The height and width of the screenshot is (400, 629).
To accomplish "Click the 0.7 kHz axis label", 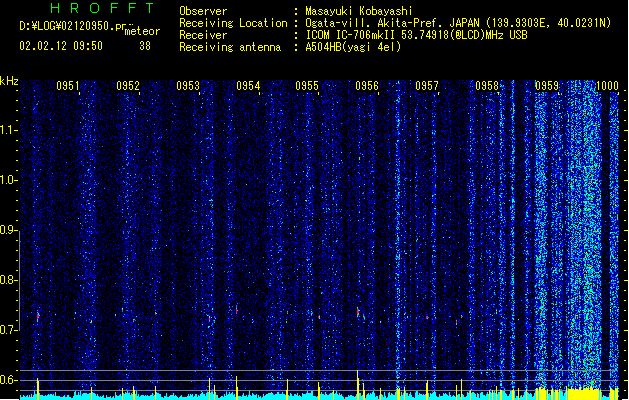I will point(9,330).
